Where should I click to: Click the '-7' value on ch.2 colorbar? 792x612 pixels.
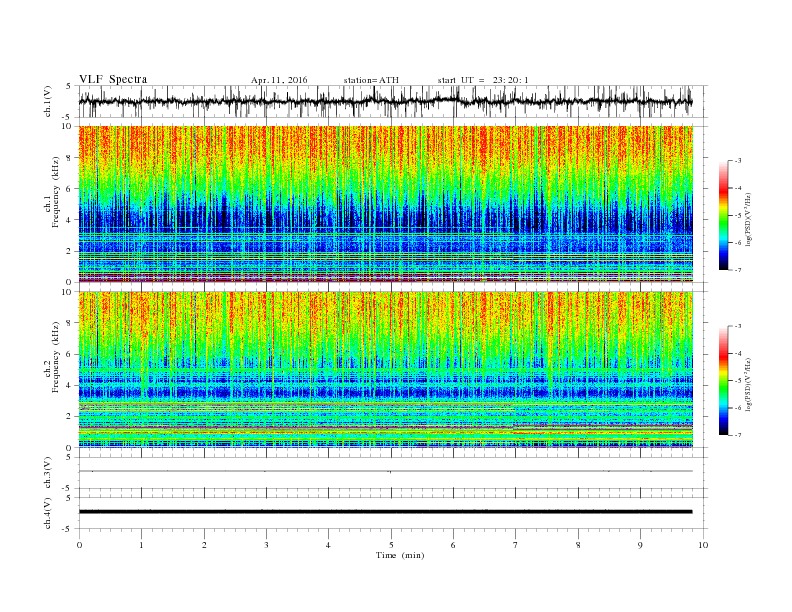pyautogui.click(x=737, y=435)
